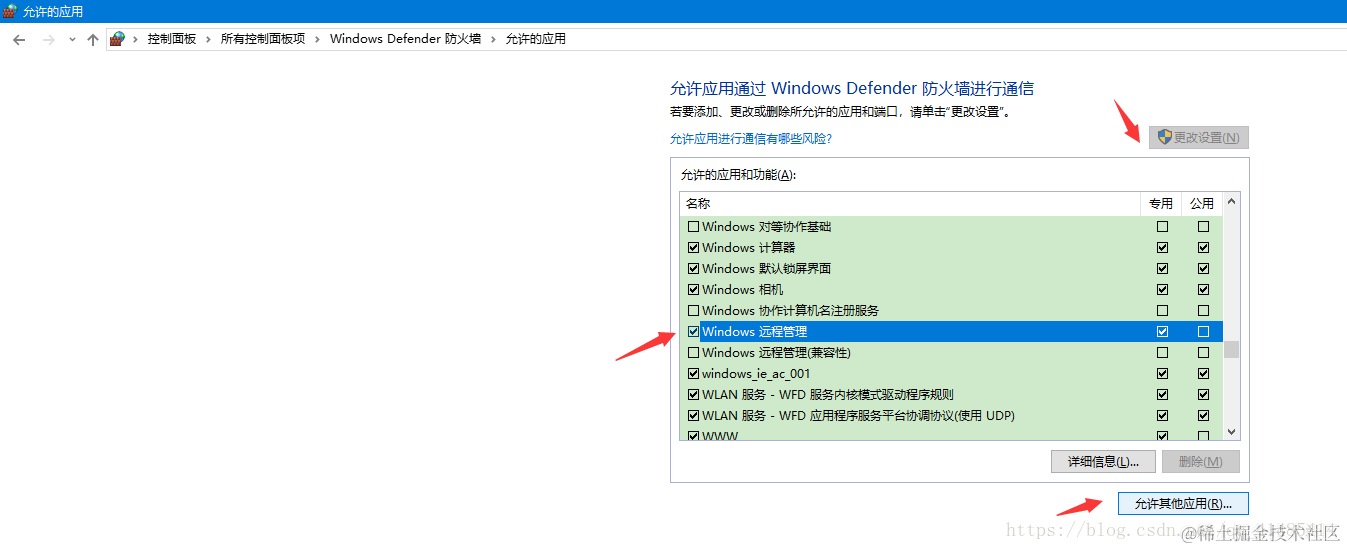Go up one level with up arrow
This screenshot has width=1347, height=550.
(93, 39)
